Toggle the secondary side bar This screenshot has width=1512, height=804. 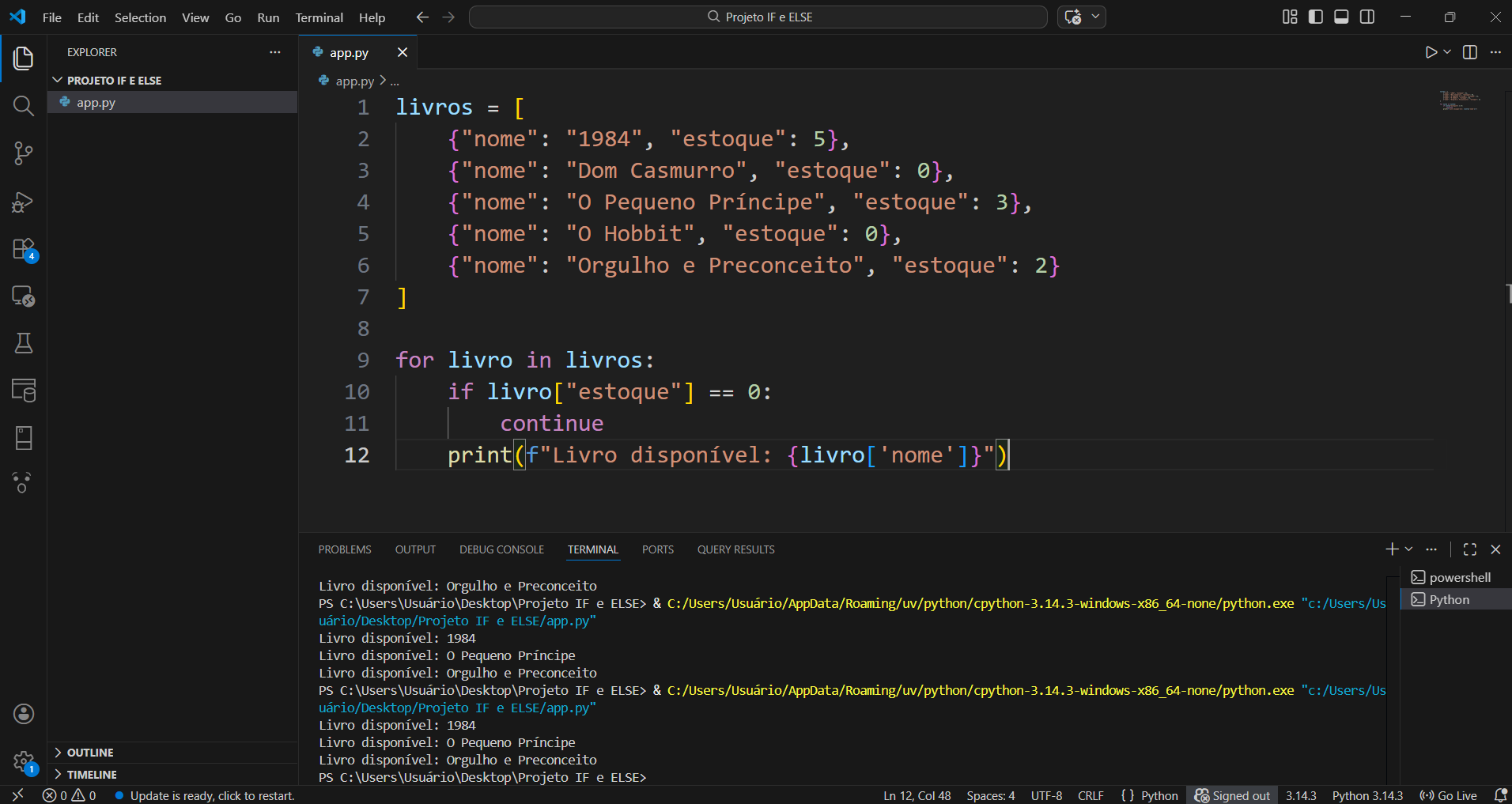[x=1367, y=17]
